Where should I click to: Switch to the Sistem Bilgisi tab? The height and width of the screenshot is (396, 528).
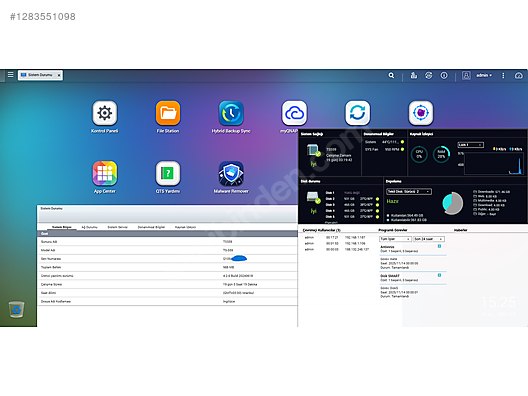(62, 227)
